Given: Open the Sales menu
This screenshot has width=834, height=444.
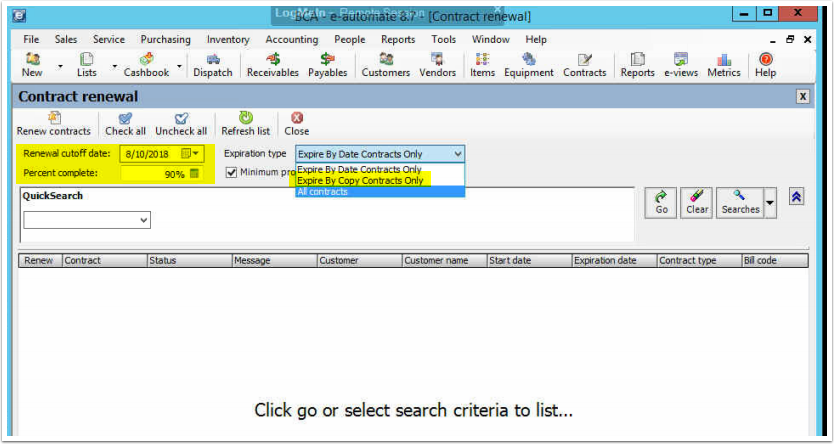Looking at the screenshot, I should click(66, 39).
